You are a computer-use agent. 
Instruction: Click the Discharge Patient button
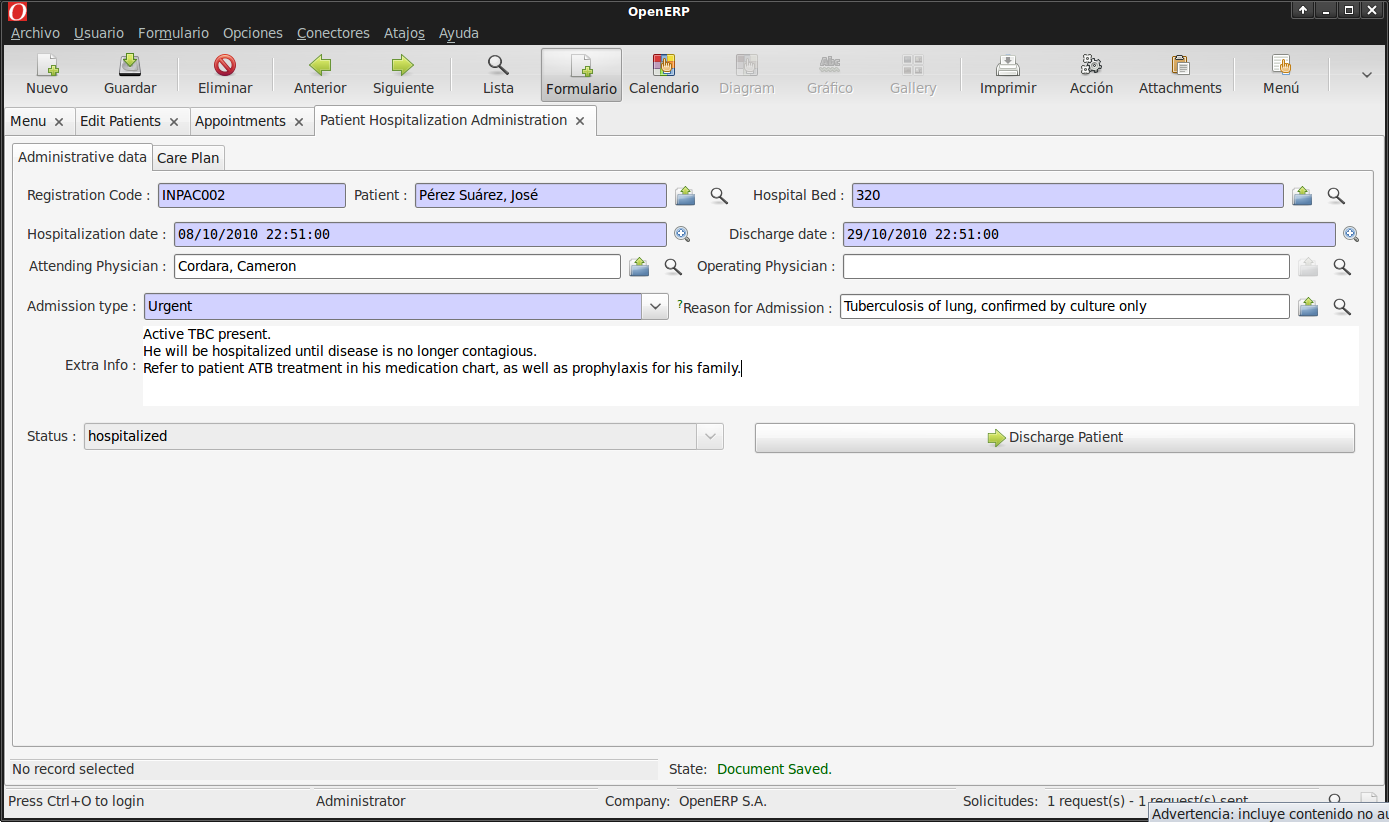(x=1054, y=437)
